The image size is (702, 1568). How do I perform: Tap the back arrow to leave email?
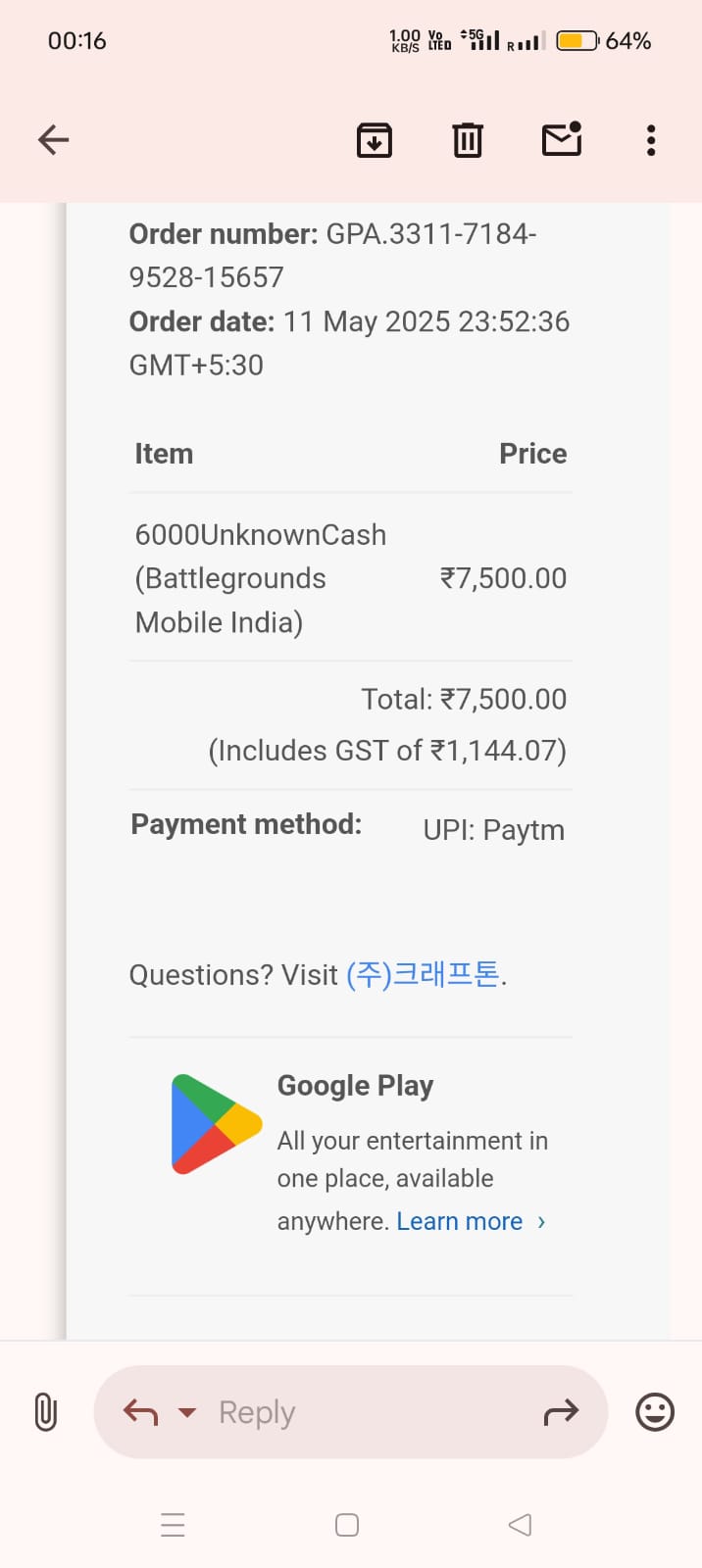tap(54, 140)
